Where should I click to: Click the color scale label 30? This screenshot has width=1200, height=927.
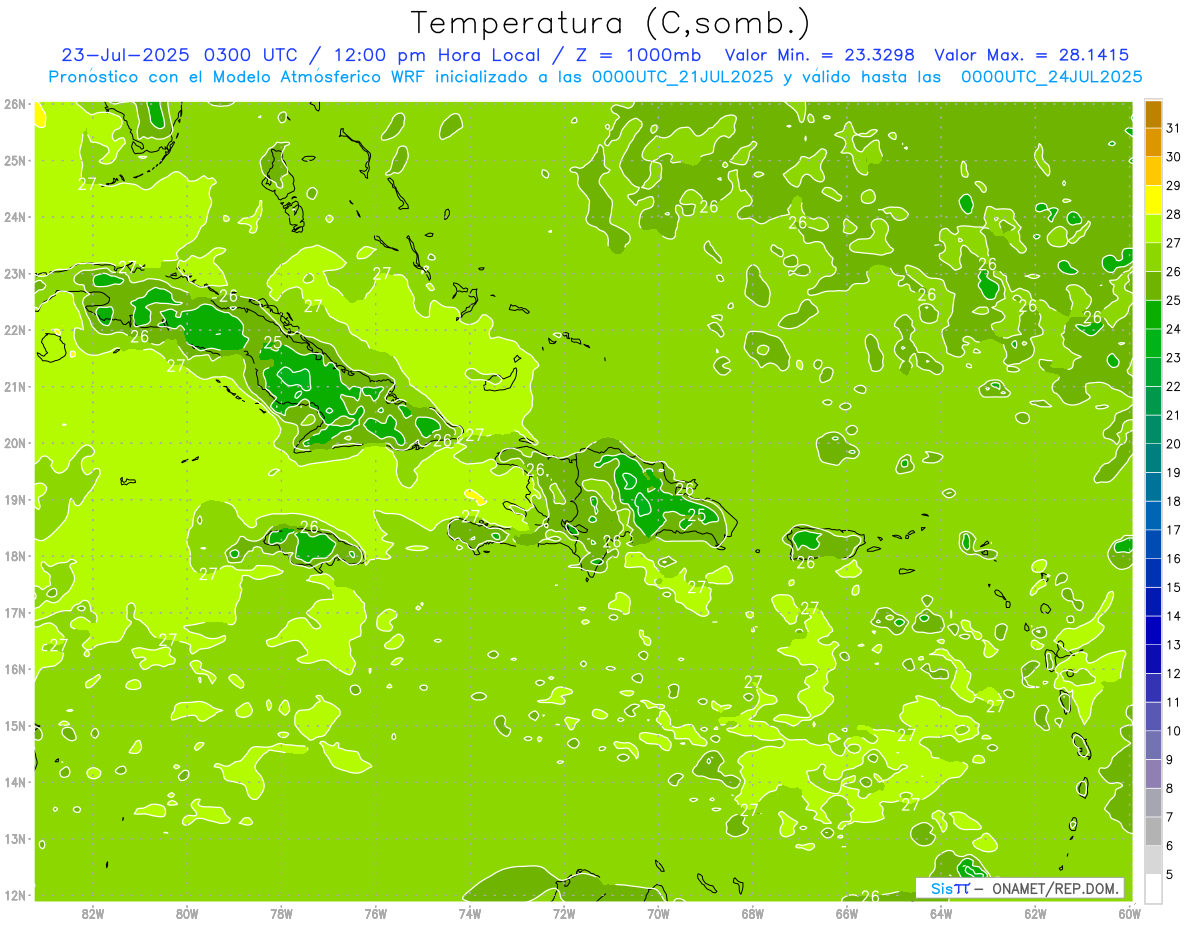[1174, 157]
